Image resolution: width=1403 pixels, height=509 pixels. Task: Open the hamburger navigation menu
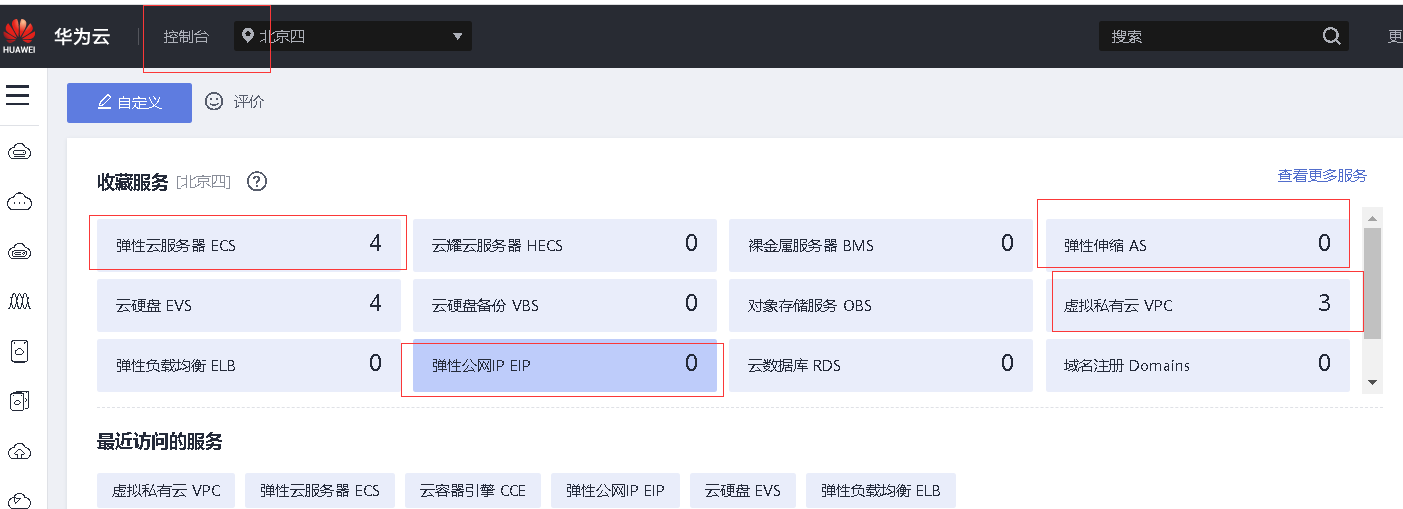click(18, 96)
